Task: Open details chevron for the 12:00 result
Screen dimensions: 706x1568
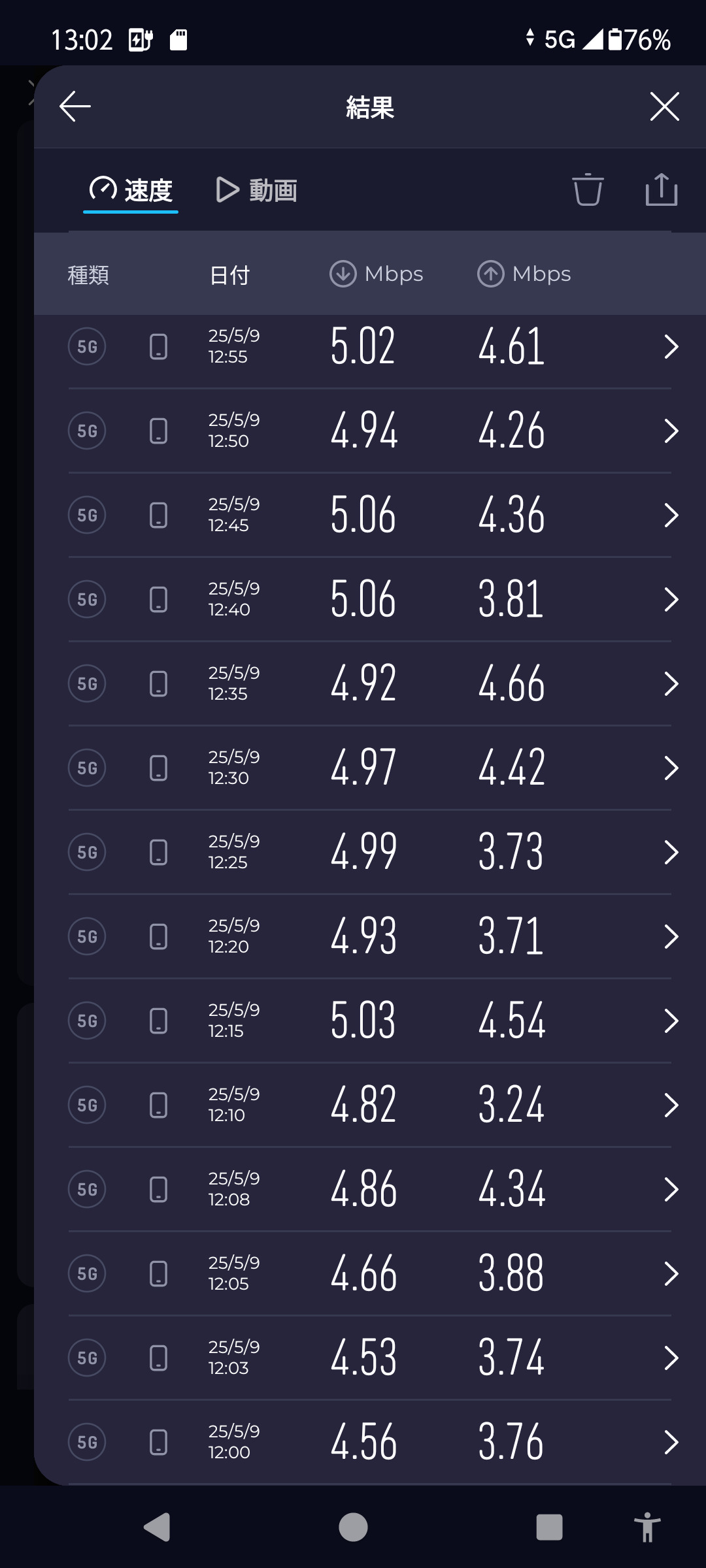Action: (x=671, y=1442)
